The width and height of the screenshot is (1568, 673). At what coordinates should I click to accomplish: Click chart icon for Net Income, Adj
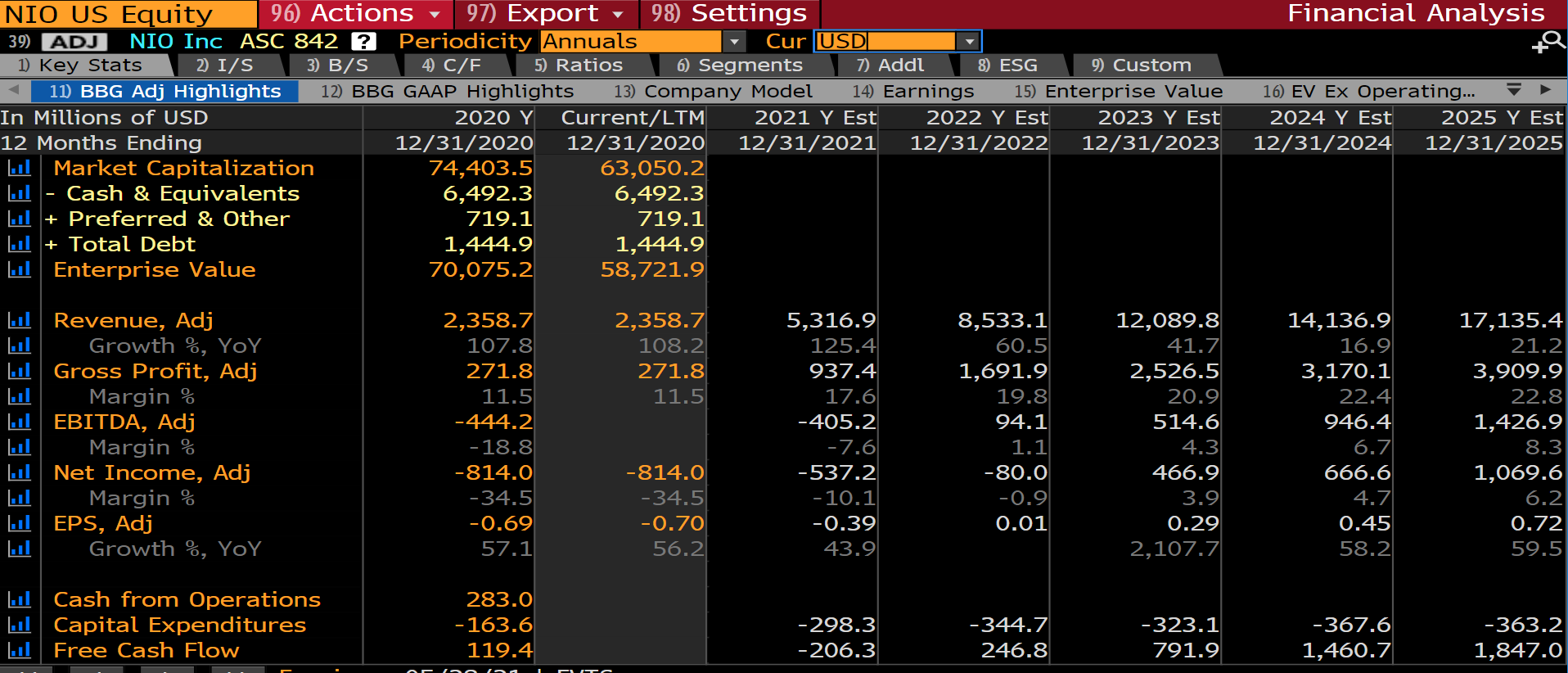coord(19,472)
